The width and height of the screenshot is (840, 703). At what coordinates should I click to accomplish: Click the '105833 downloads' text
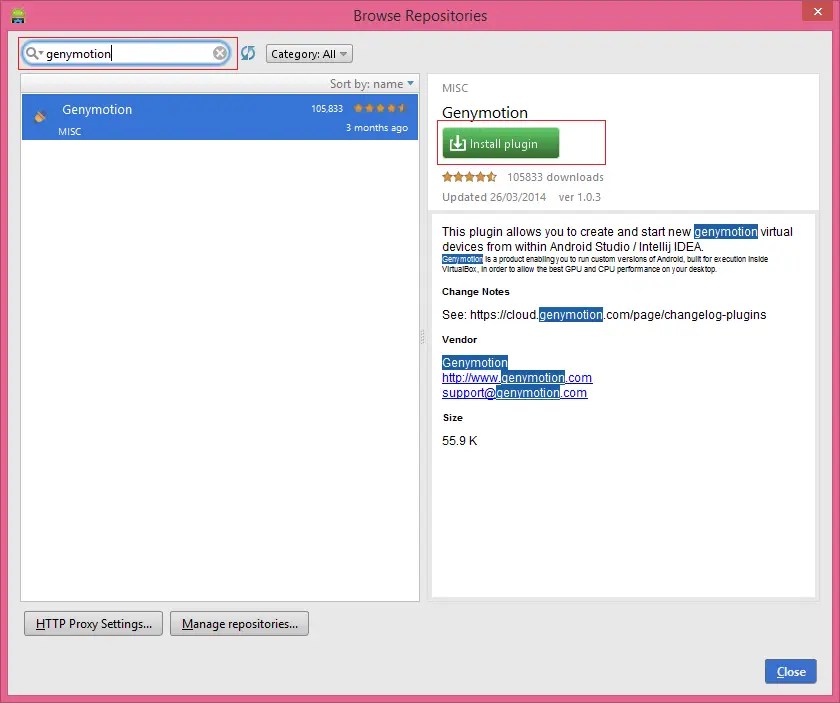pyautogui.click(x=556, y=177)
